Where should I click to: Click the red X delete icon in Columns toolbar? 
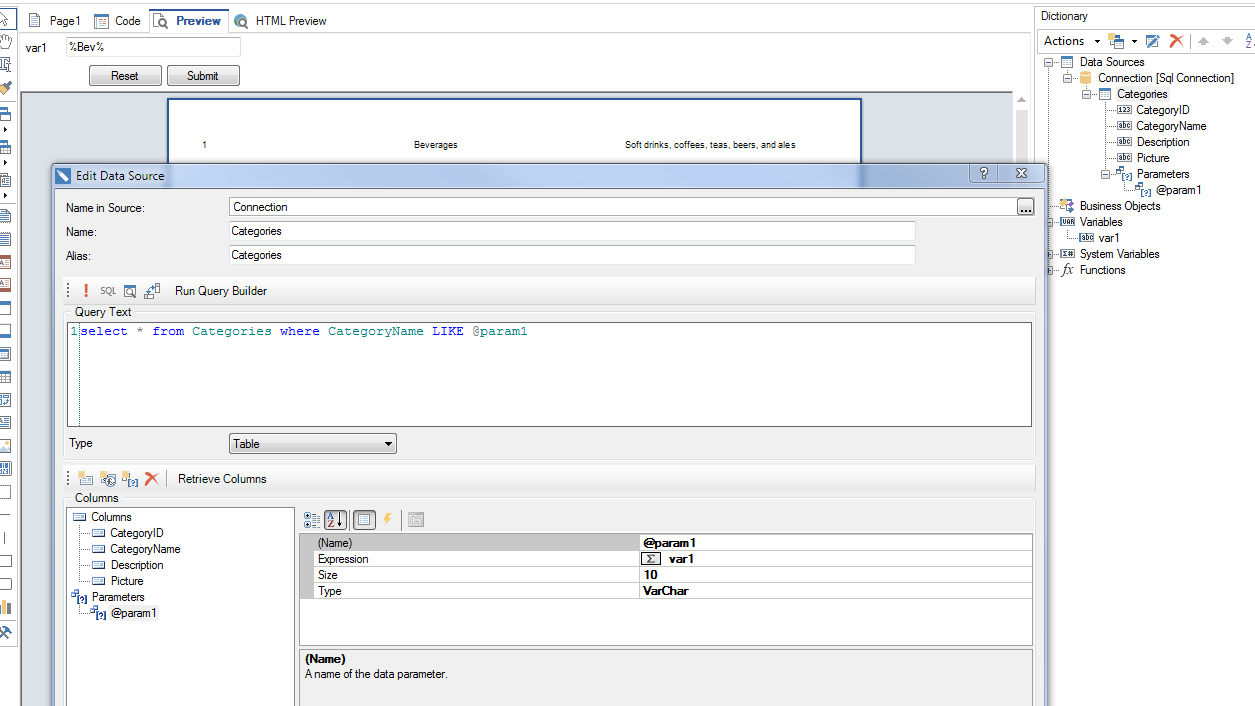click(152, 479)
